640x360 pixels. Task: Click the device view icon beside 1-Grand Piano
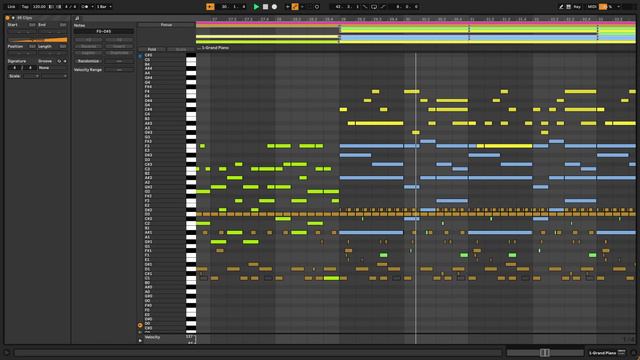(621, 352)
